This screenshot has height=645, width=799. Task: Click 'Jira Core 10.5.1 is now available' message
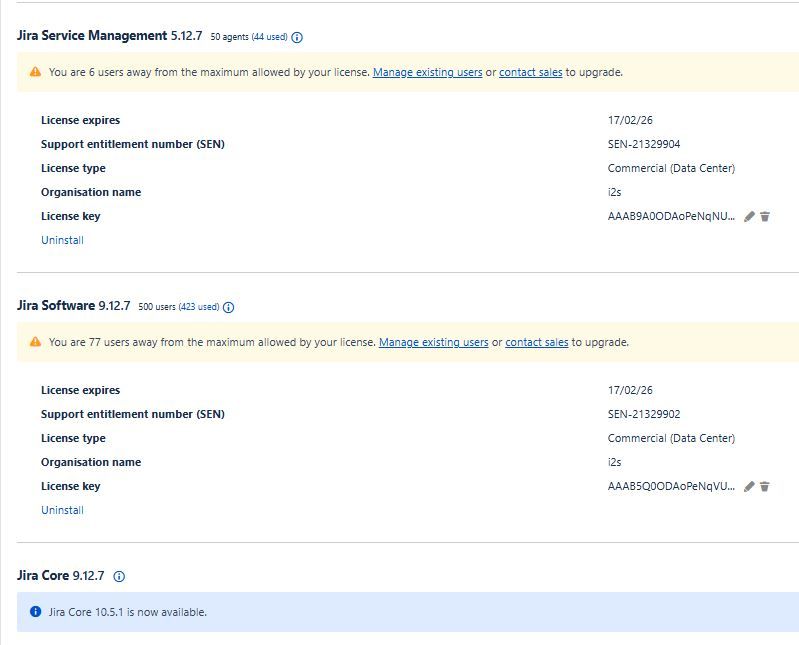click(128, 612)
